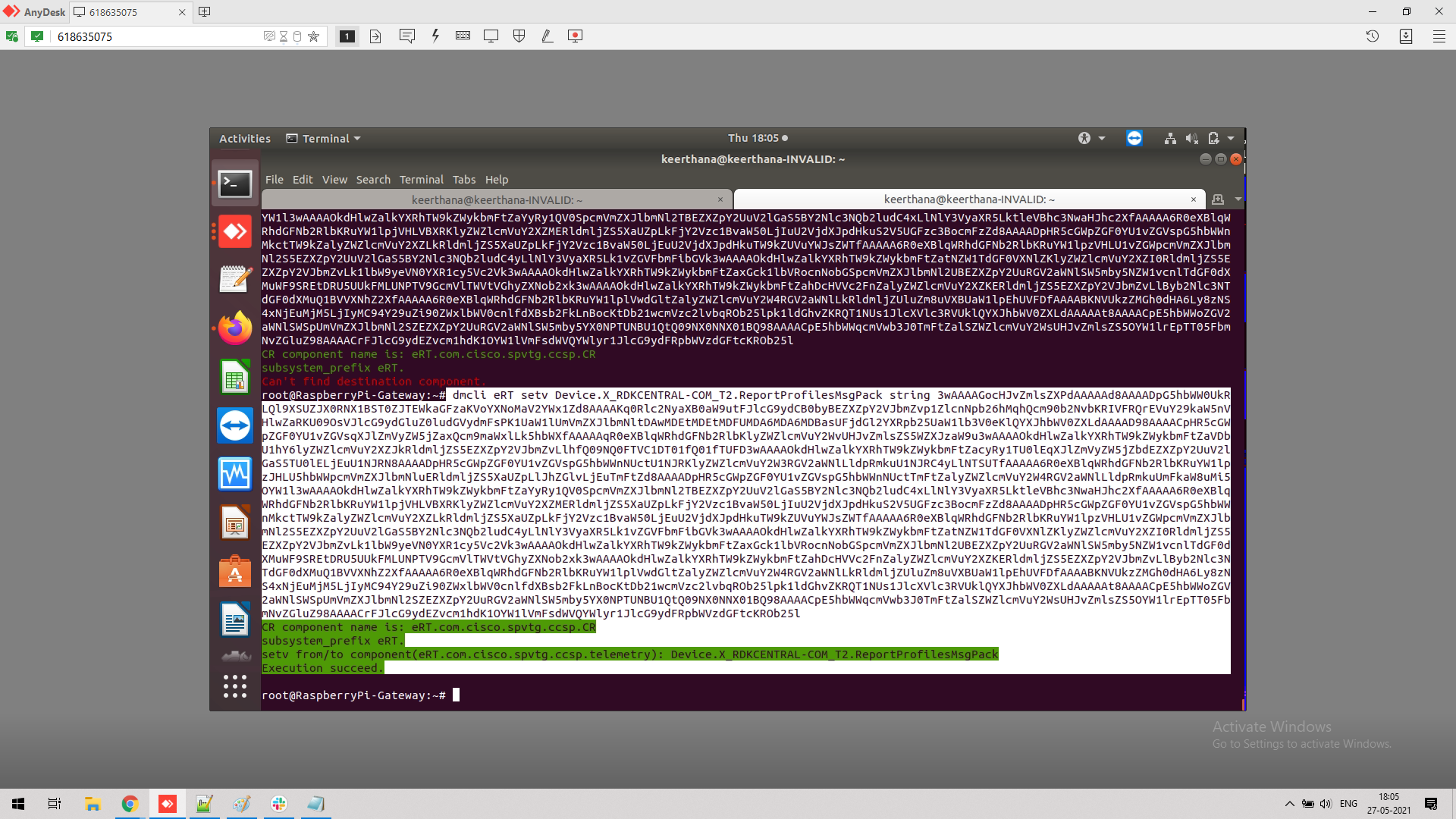The image size is (1456, 819).
Task: Open the terminal Search menu
Action: point(373,180)
